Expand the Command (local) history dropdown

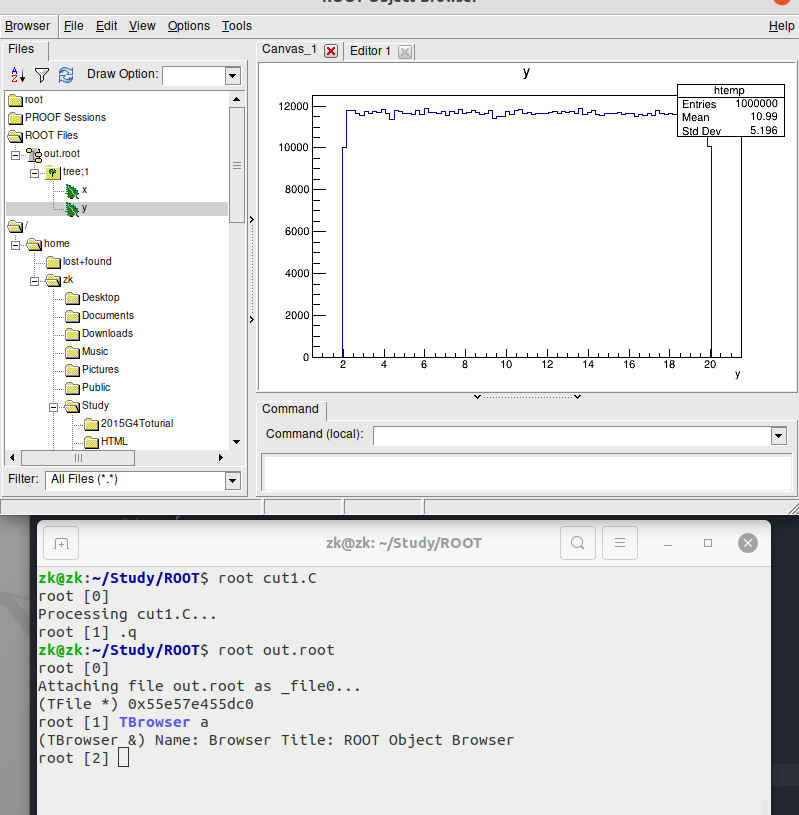(778, 436)
